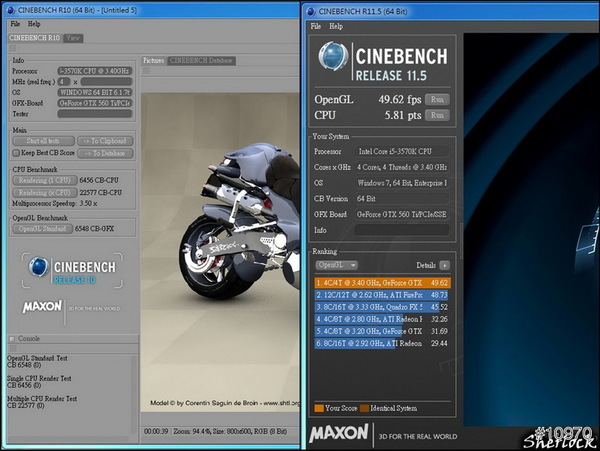Switch to the View tab

(73, 38)
